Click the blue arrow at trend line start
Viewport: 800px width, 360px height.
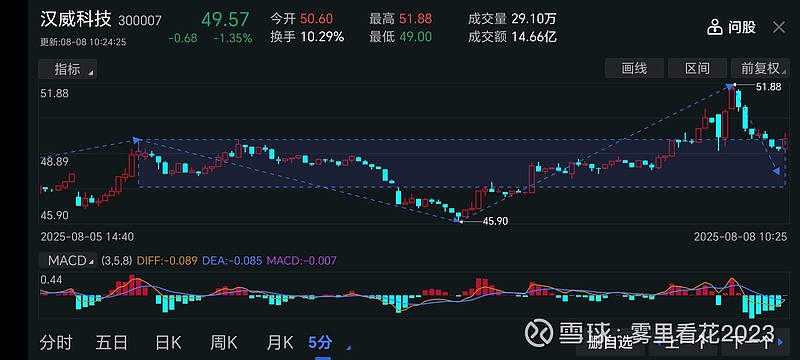136,139
